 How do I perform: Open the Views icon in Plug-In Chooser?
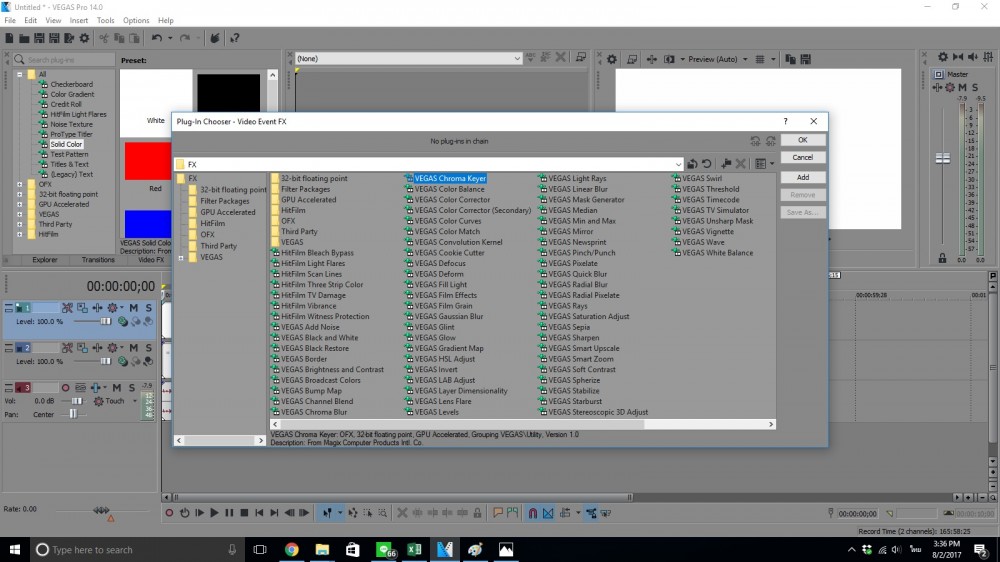pos(760,164)
